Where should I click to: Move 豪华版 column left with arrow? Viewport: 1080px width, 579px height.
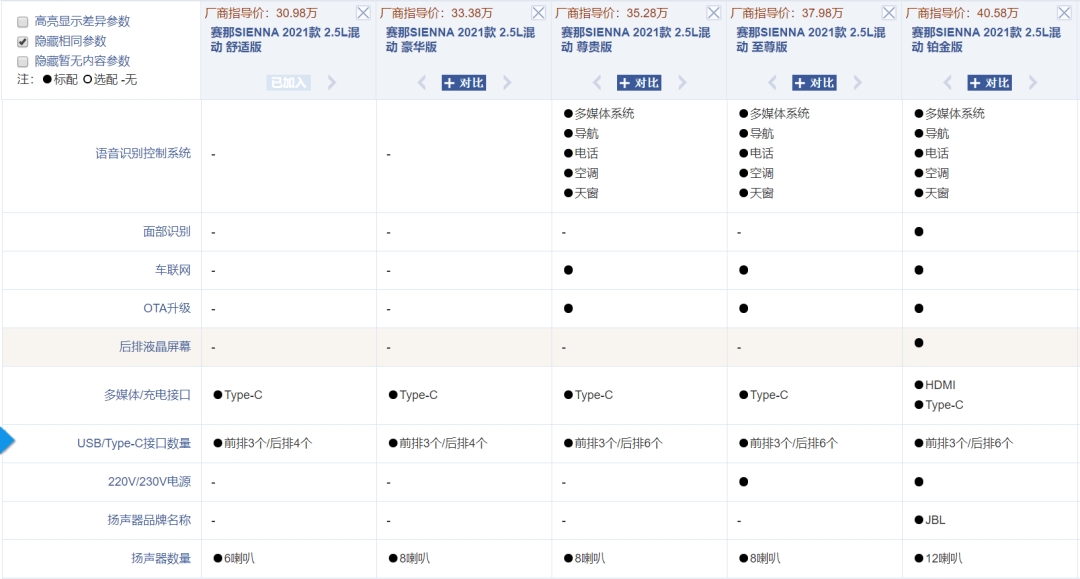point(422,83)
